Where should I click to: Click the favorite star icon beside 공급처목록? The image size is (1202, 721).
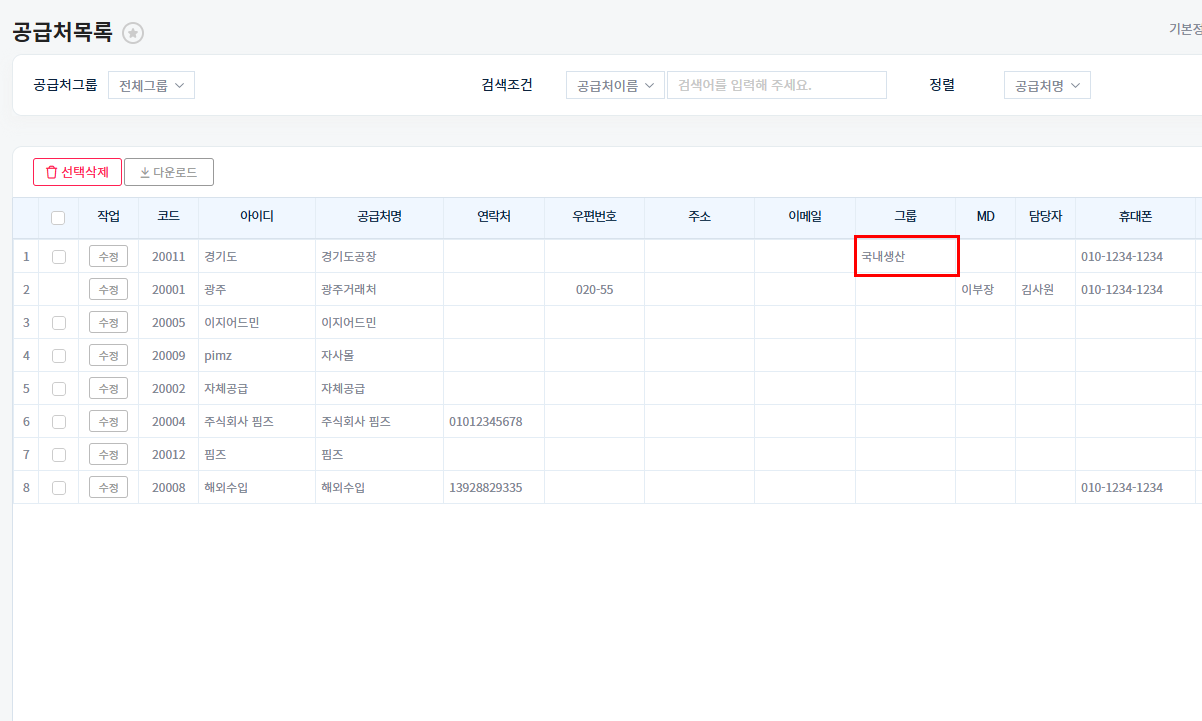click(133, 33)
